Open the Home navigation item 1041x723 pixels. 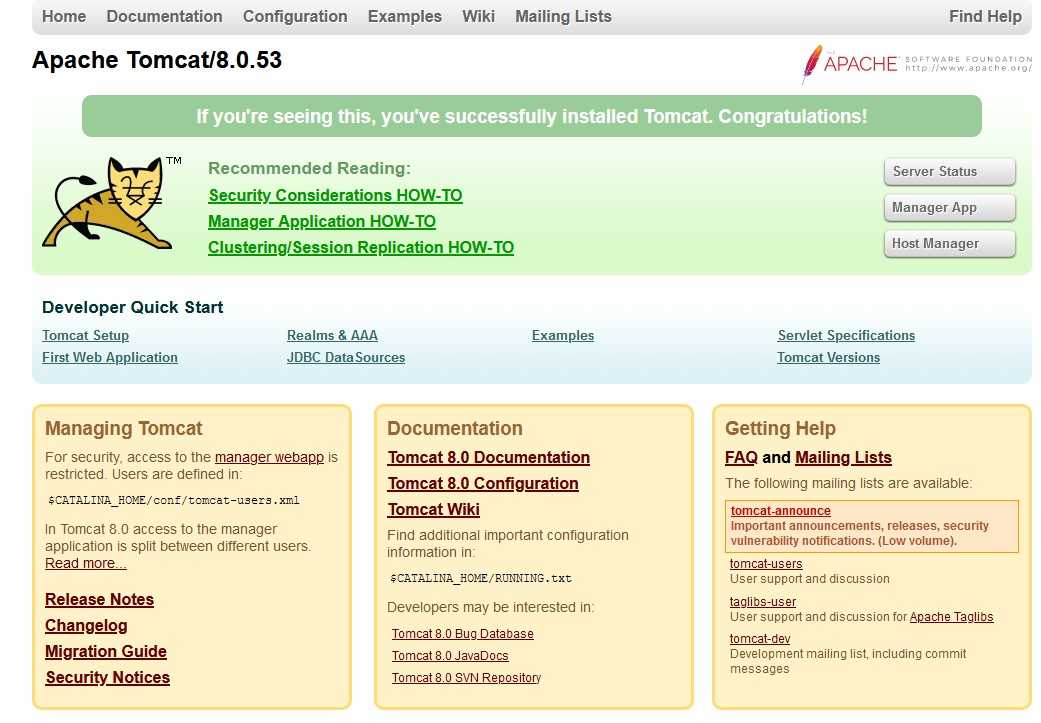pos(64,16)
